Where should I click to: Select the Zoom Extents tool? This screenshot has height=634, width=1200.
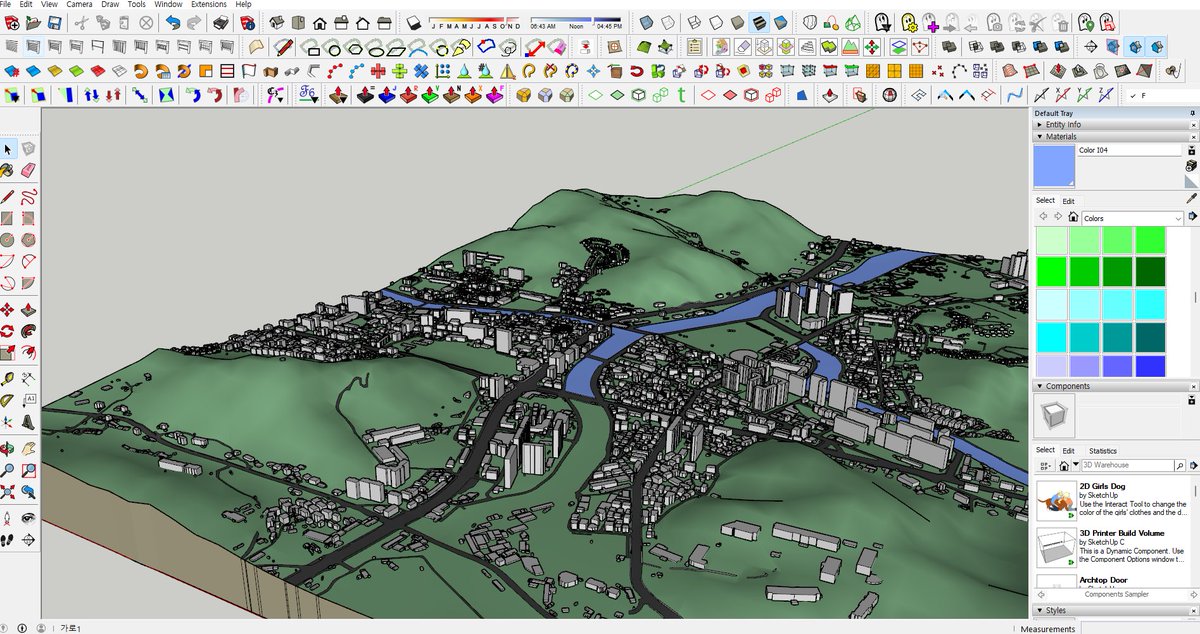8,492
